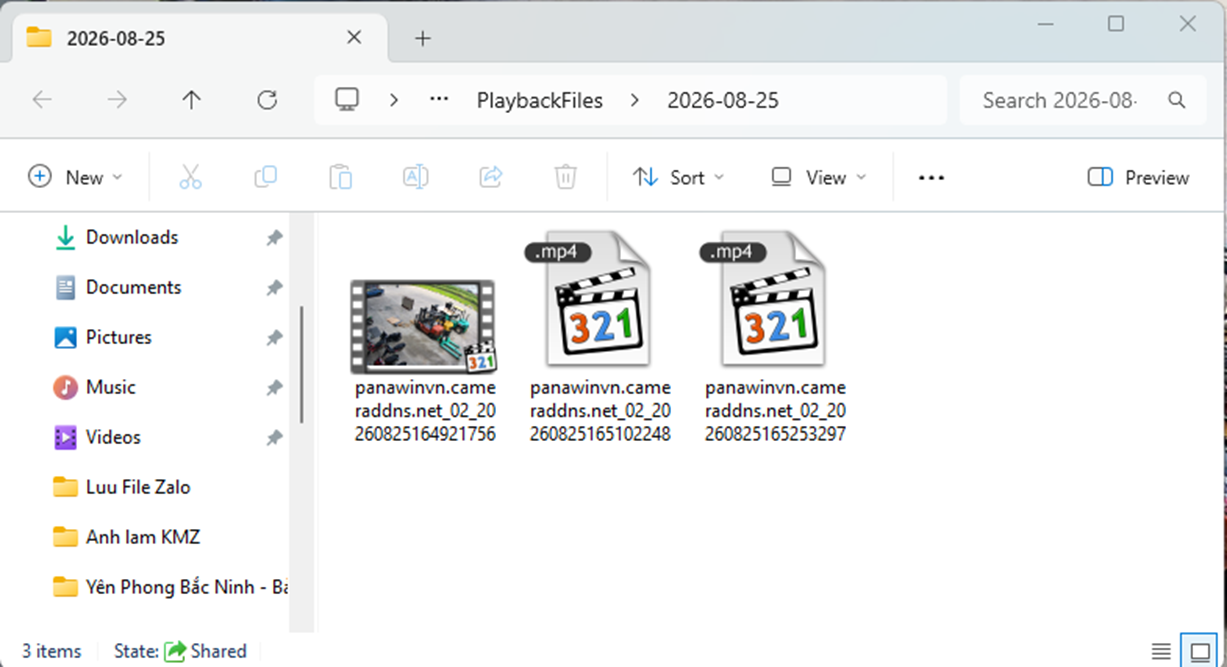
Task: Click PlaybackFiles in the address bar
Action: coord(540,100)
